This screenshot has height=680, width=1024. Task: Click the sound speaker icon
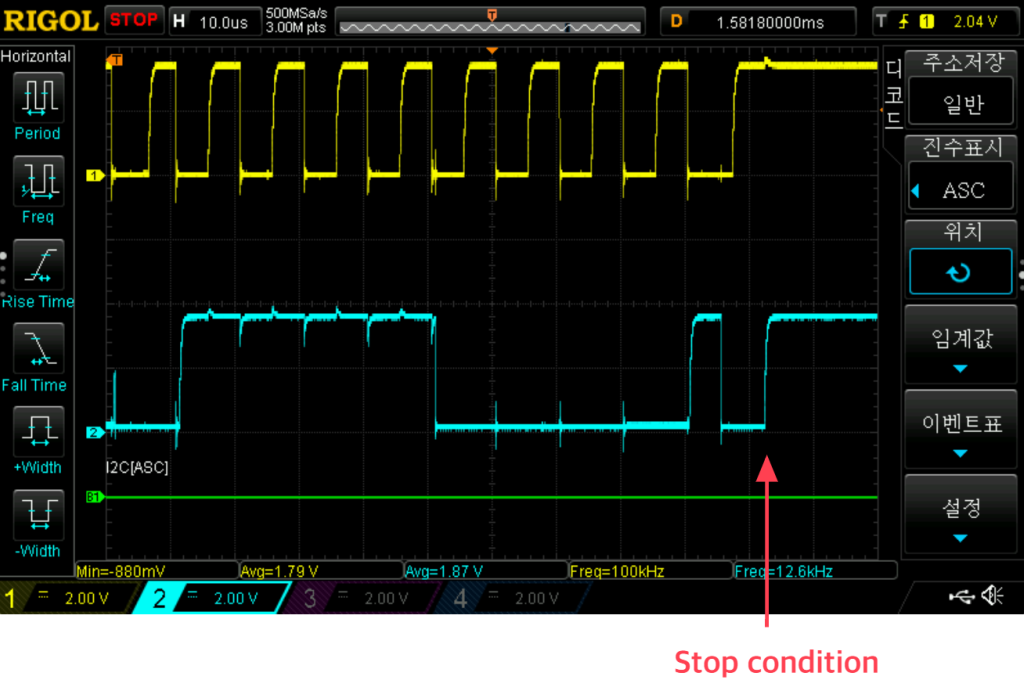tap(993, 596)
